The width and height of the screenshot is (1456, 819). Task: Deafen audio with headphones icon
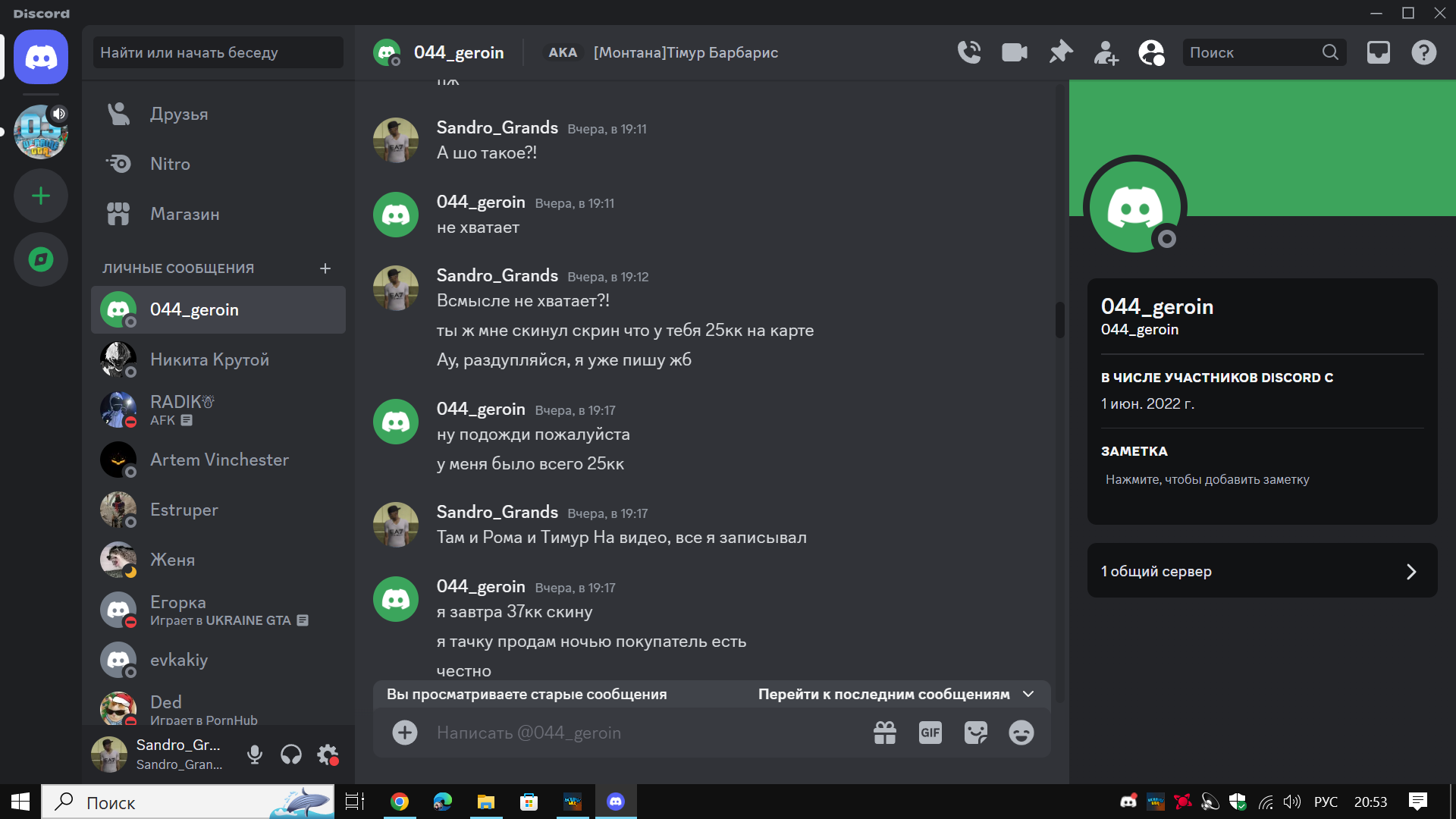point(291,755)
